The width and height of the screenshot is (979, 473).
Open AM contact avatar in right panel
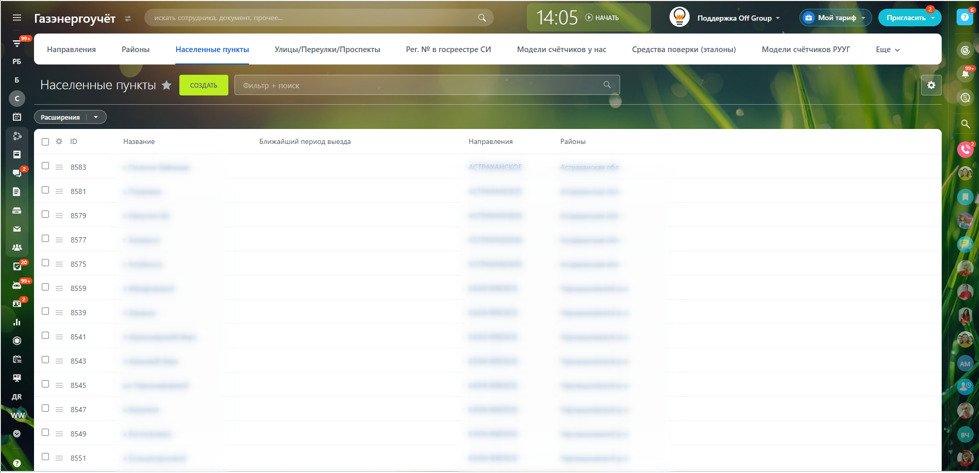pos(965,363)
